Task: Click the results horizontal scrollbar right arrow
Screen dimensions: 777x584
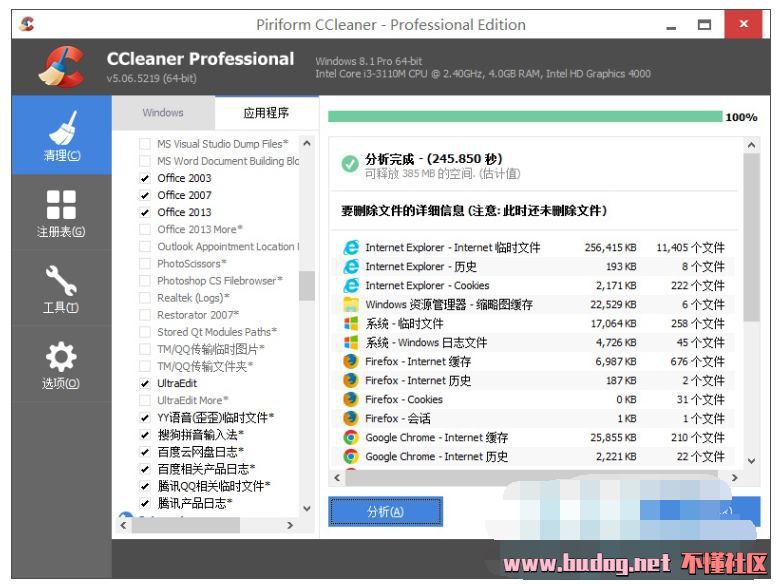Action: click(x=735, y=478)
